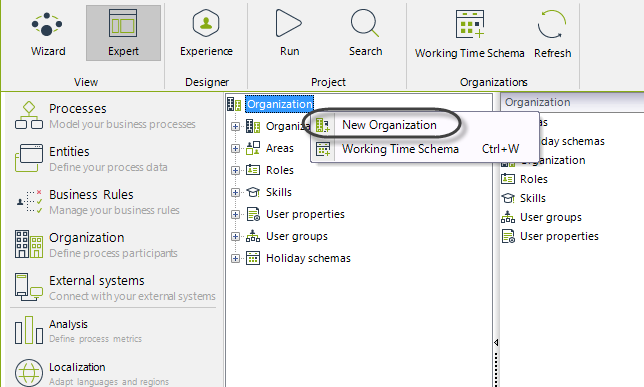Open Analysis label in the sidebar
This screenshot has width=644, height=387.
click(x=68, y=324)
